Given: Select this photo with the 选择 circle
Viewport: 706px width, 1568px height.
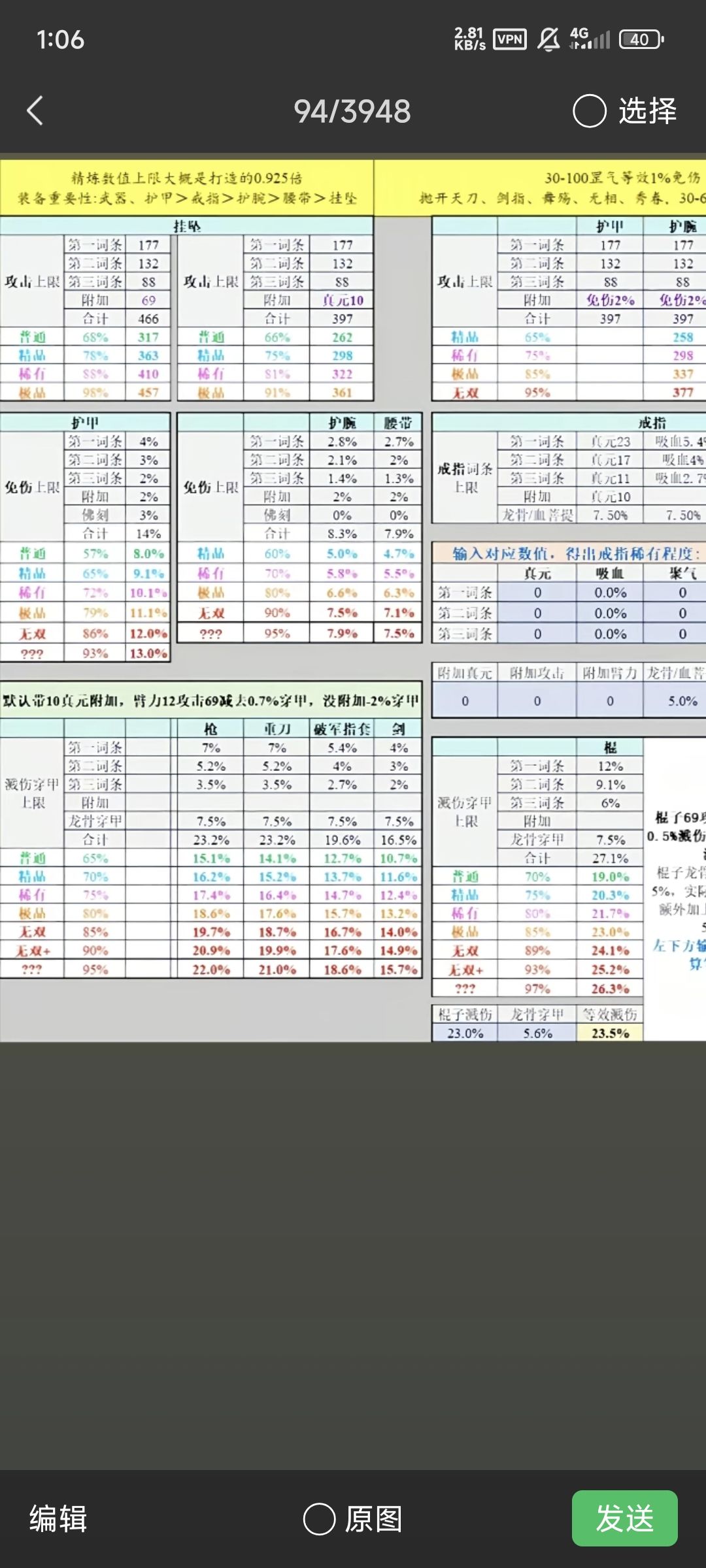Looking at the screenshot, I should 624,110.
